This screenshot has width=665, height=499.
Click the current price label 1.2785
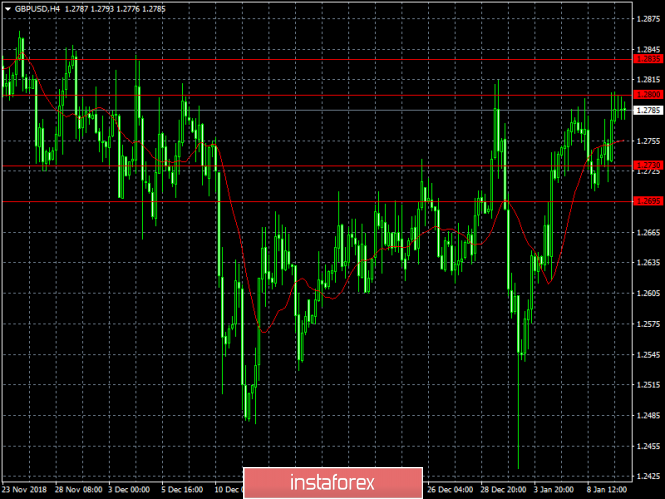[x=648, y=110]
